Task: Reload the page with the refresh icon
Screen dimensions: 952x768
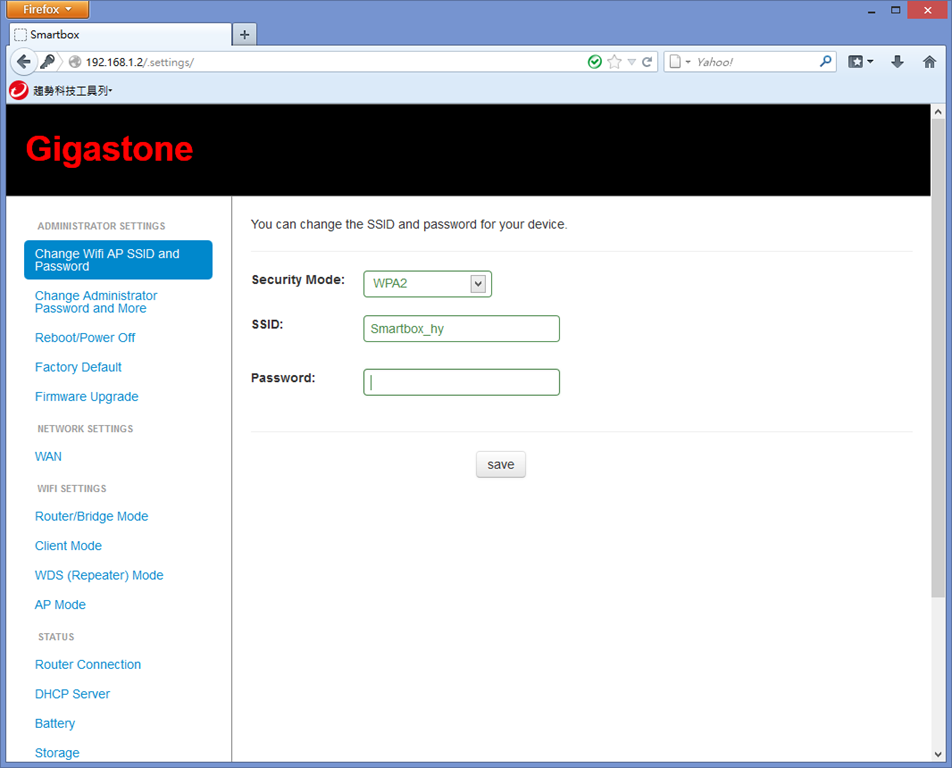Action: (647, 62)
